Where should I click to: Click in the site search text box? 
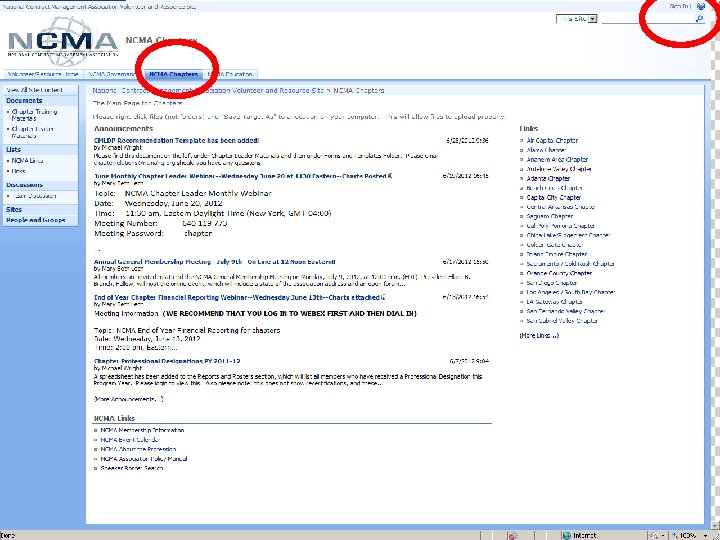pyautogui.click(x=647, y=19)
